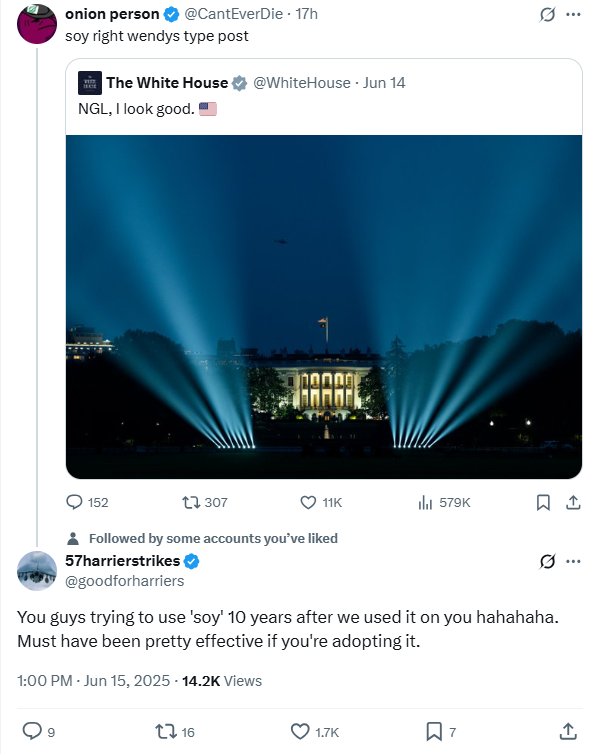Open @goodforharriers profile handle
Screen dimensions: 597x754
(x=124, y=581)
